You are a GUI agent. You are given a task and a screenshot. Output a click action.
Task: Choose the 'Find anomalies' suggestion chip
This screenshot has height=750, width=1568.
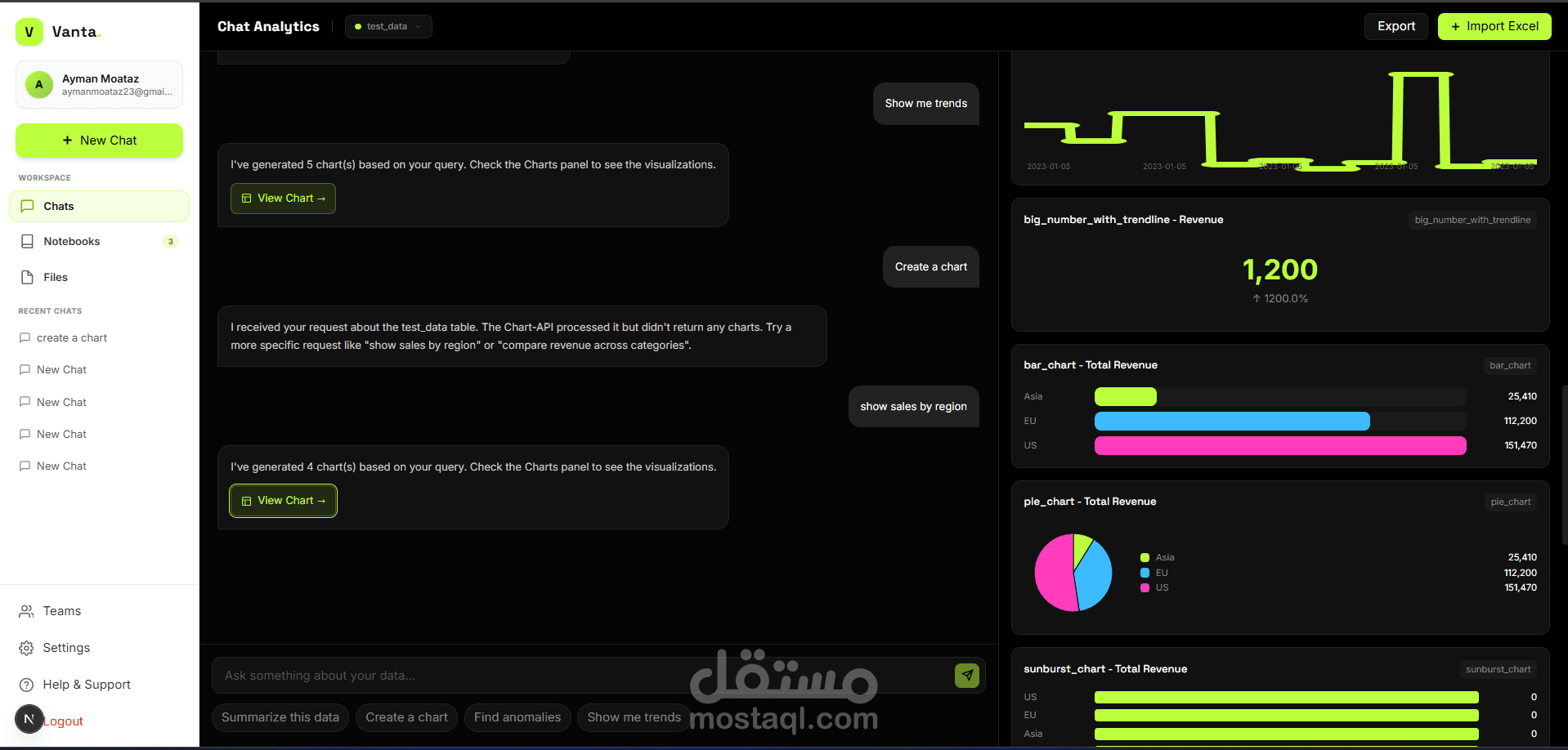tap(517, 717)
